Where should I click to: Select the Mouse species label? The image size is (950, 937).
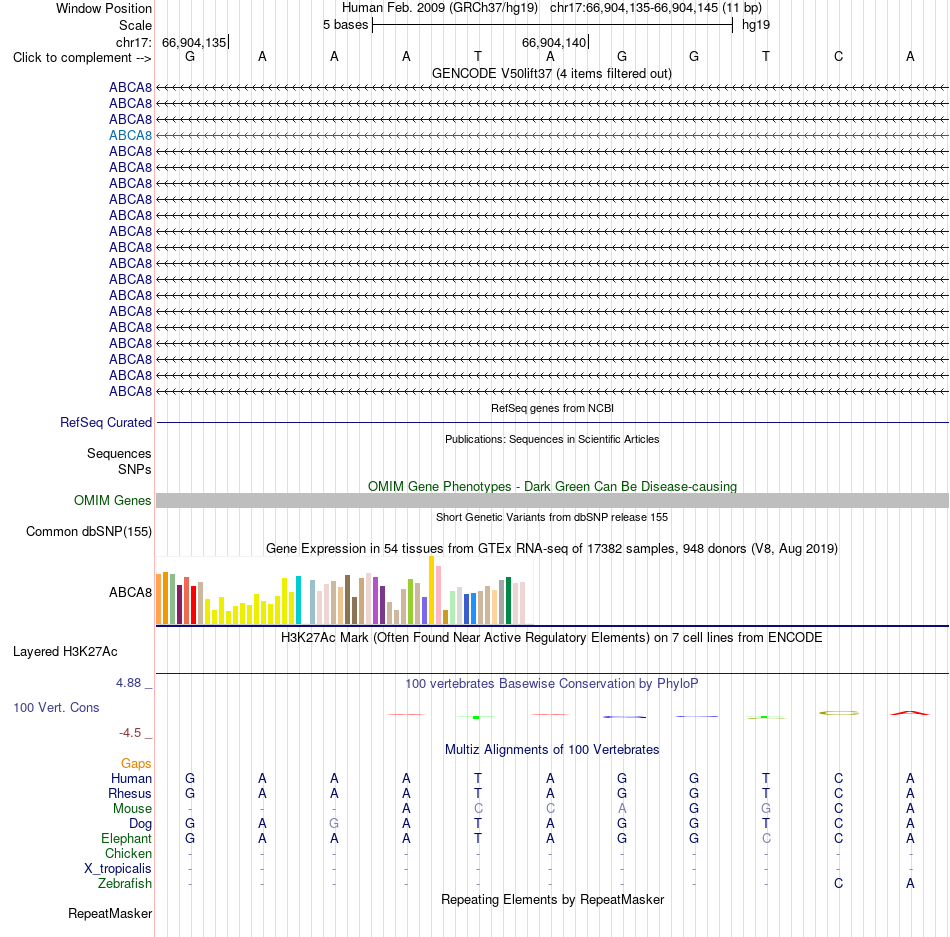pos(132,809)
